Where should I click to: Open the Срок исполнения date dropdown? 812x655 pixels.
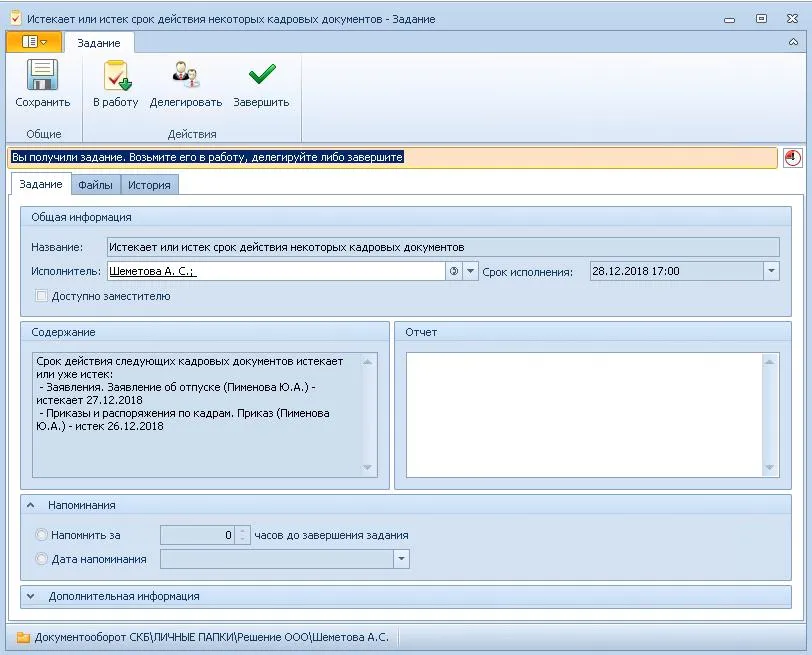click(x=770, y=271)
